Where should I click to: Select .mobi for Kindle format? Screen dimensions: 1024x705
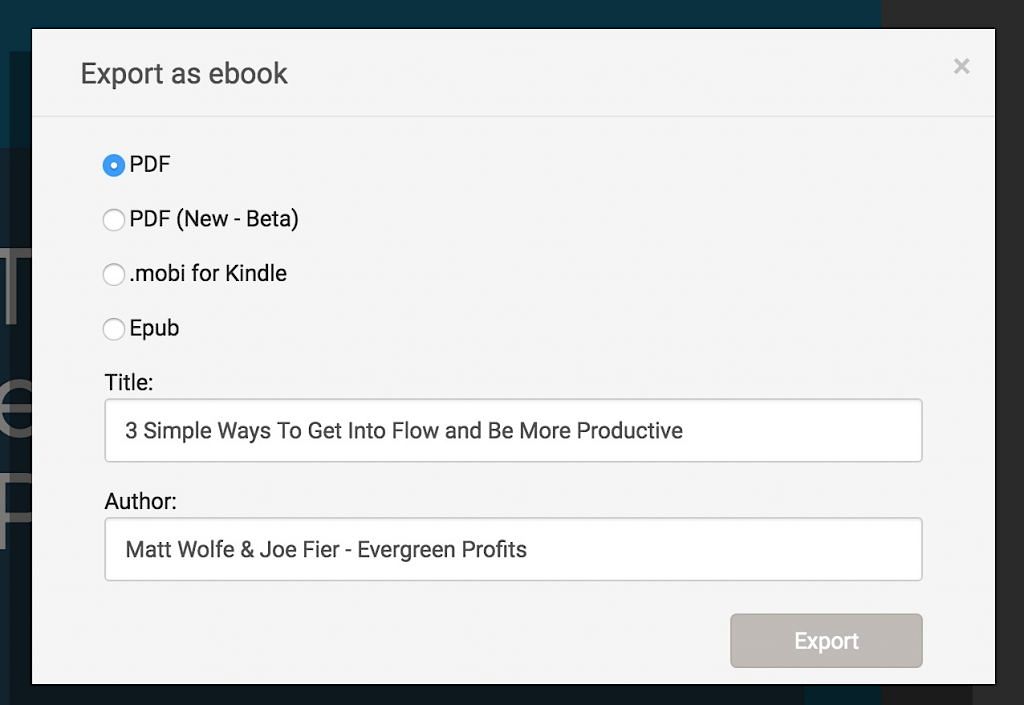tap(113, 274)
